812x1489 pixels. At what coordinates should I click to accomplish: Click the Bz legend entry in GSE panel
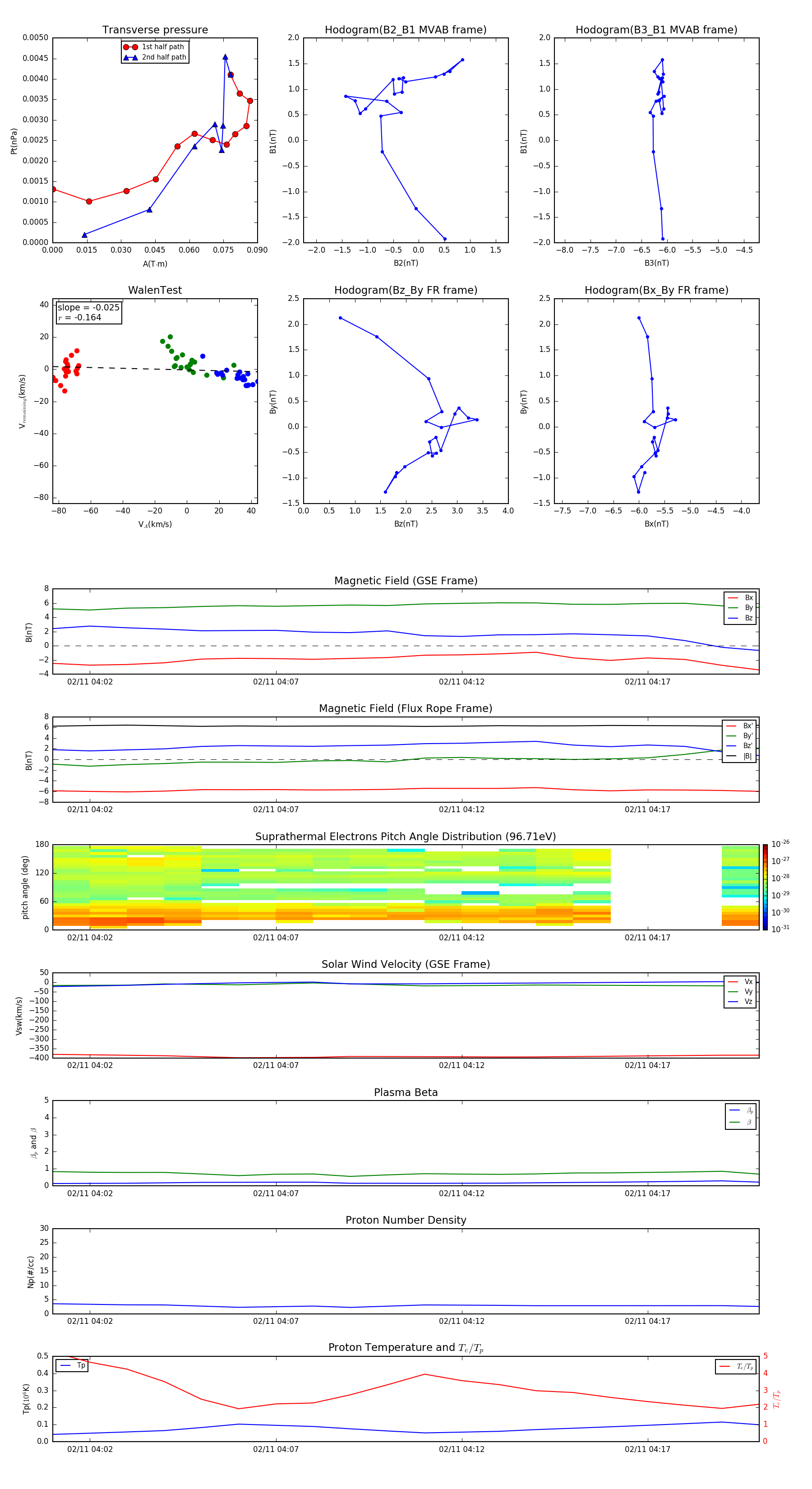tap(740, 618)
